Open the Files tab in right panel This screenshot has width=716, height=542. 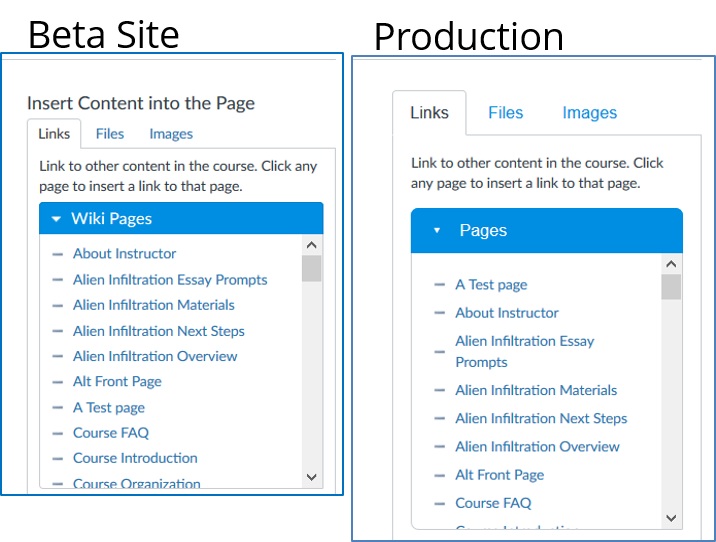505,113
